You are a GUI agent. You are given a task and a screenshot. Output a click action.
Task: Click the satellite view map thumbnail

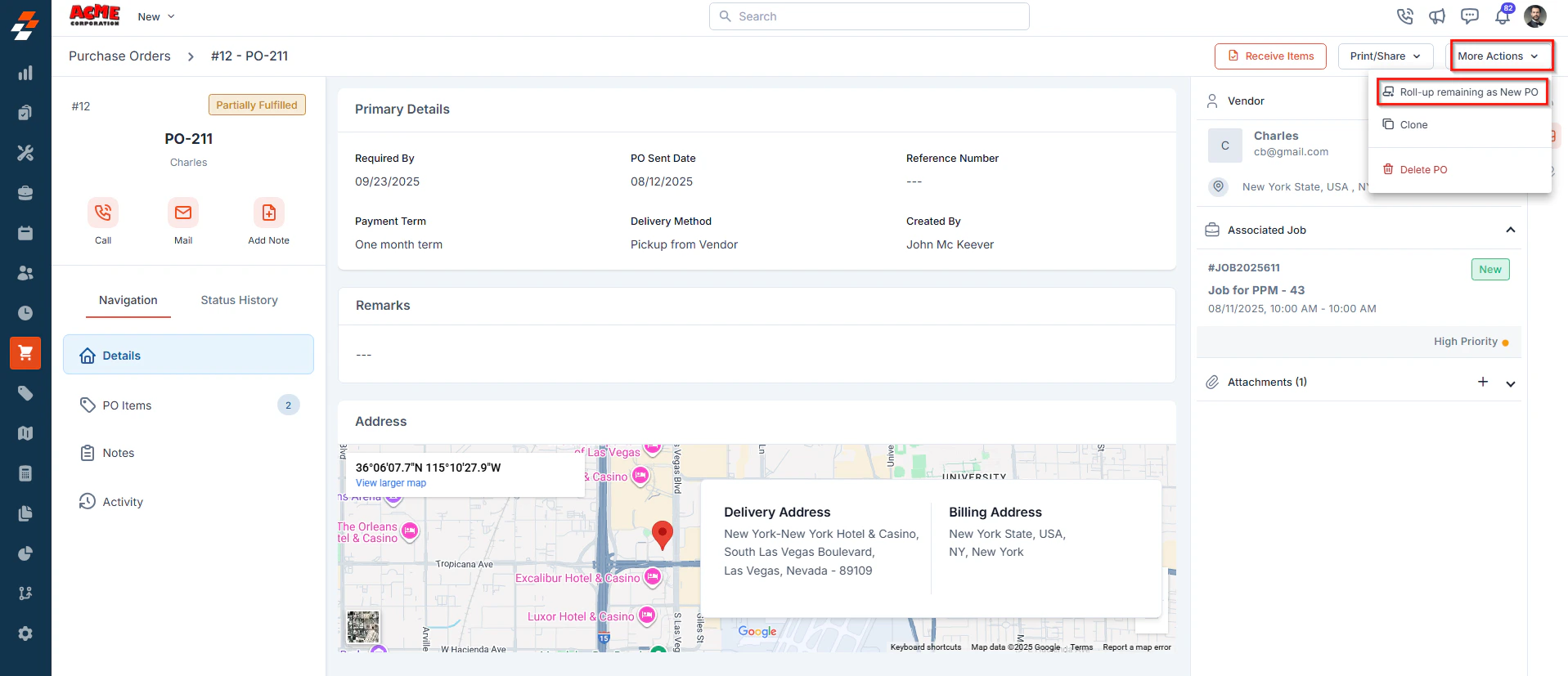[363, 627]
